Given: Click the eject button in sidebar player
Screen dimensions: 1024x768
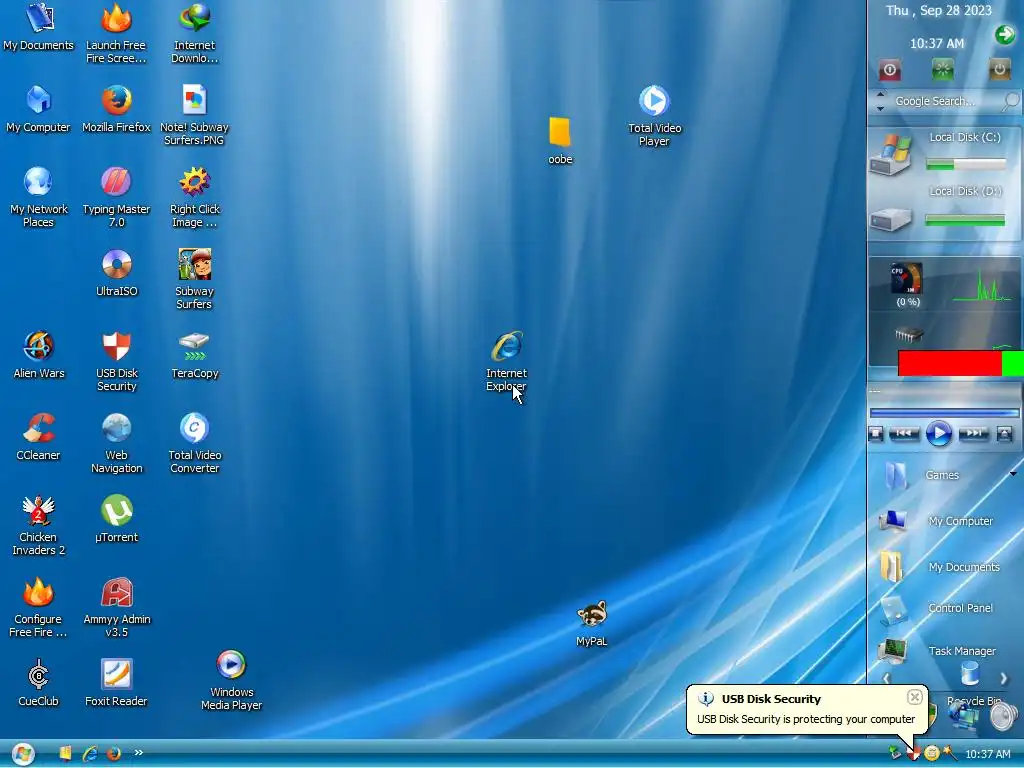Looking at the screenshot, I should click(1005, 434).
